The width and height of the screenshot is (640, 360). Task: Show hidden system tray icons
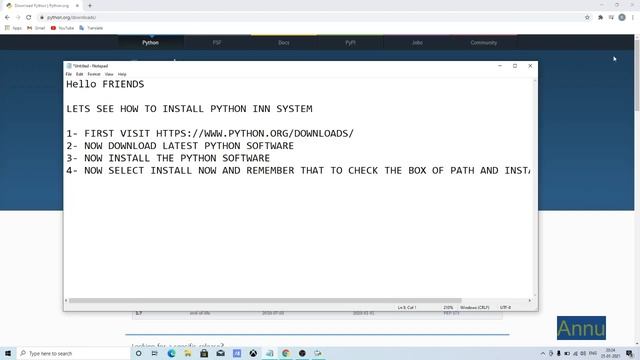[x=543, y=353]
